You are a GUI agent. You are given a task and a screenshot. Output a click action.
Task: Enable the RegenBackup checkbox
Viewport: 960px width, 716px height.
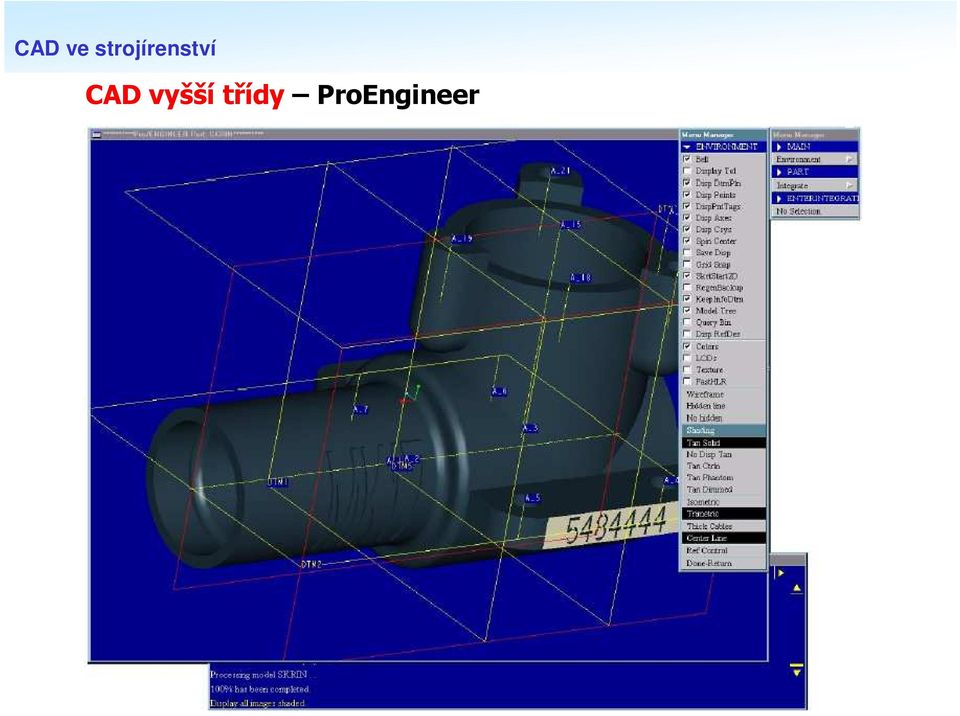[687, 287]
